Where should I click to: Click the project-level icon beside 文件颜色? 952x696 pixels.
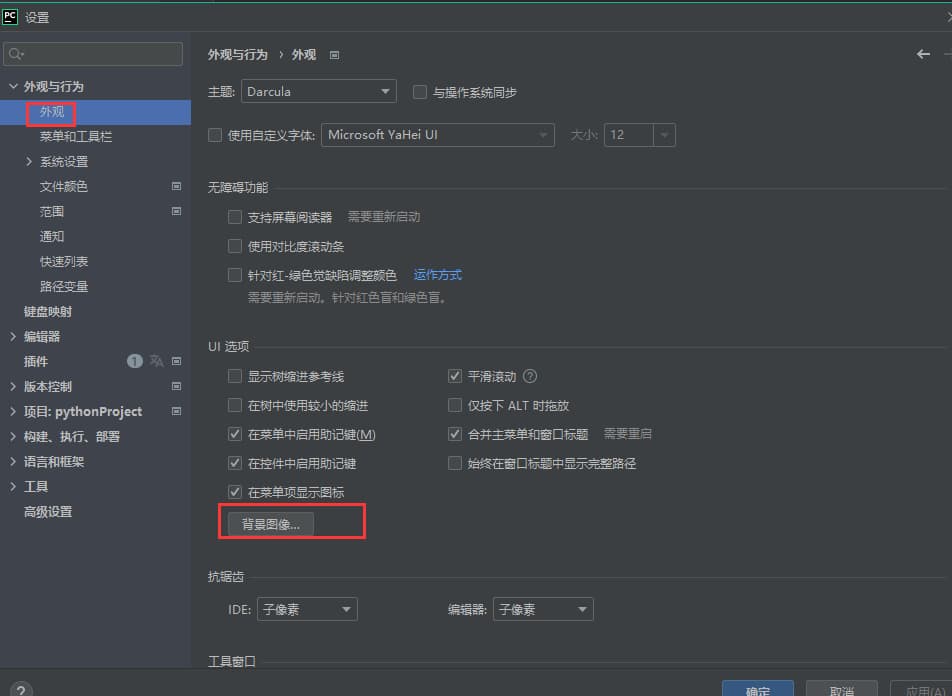(176, 186)
